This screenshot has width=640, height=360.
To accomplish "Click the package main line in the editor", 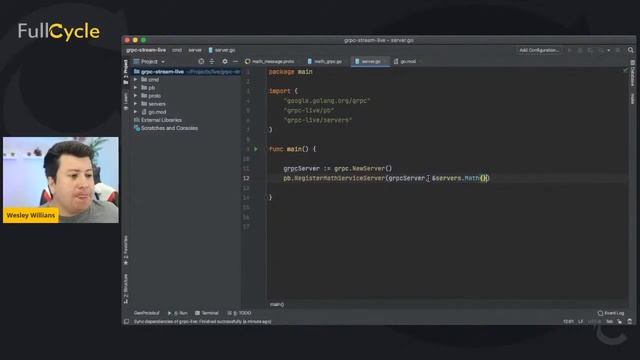I will point(291,71).
